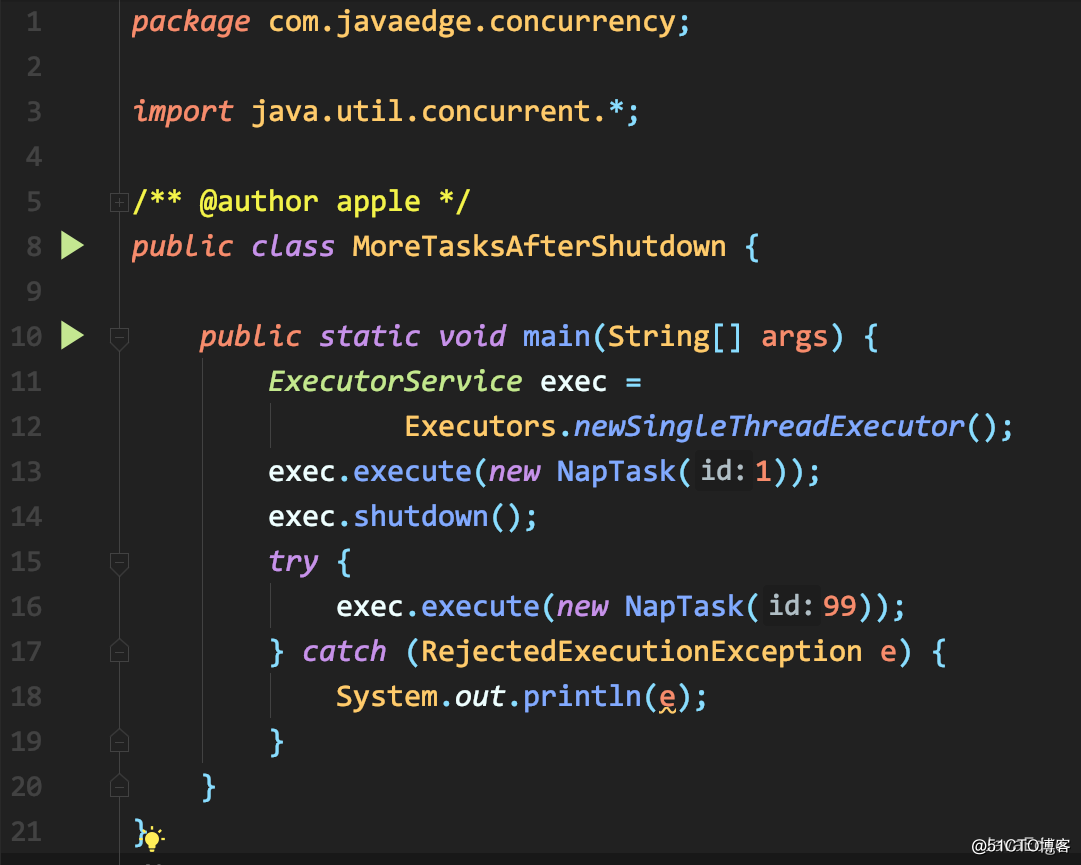Click the String[] args parameter
Screen dimensions: 1081x865
pyautogui.click(x=717, y=337)
